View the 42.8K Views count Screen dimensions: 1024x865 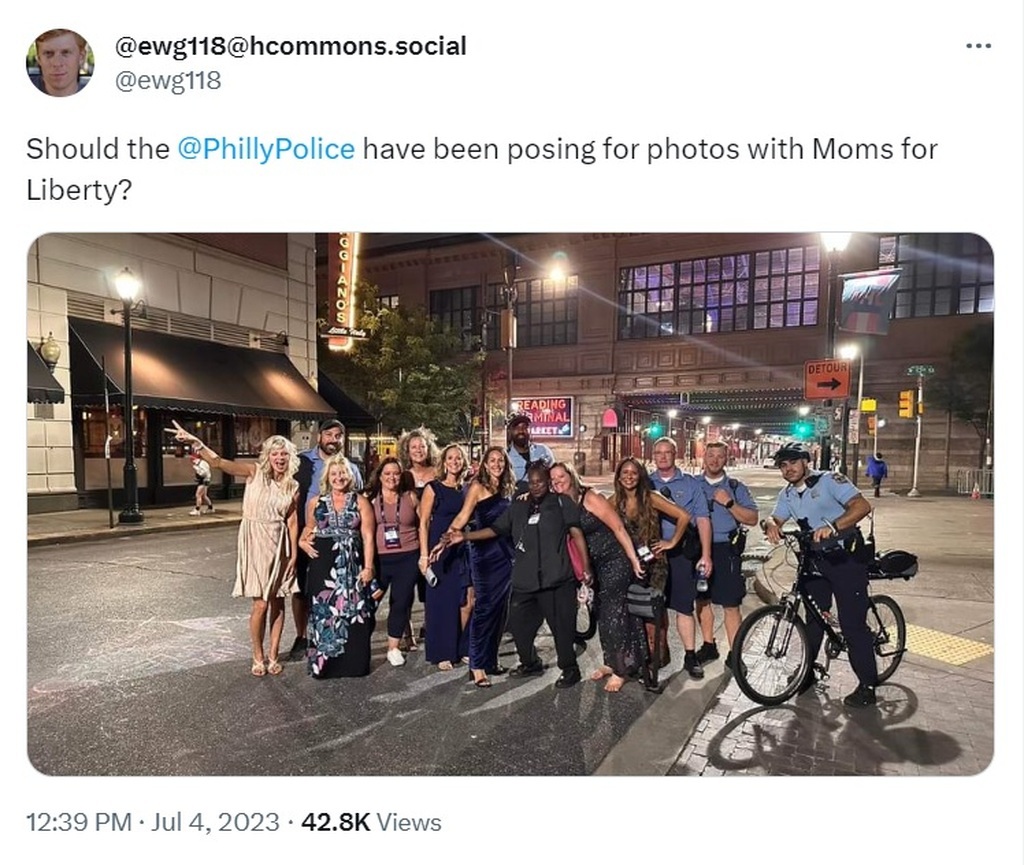point(371,822)
